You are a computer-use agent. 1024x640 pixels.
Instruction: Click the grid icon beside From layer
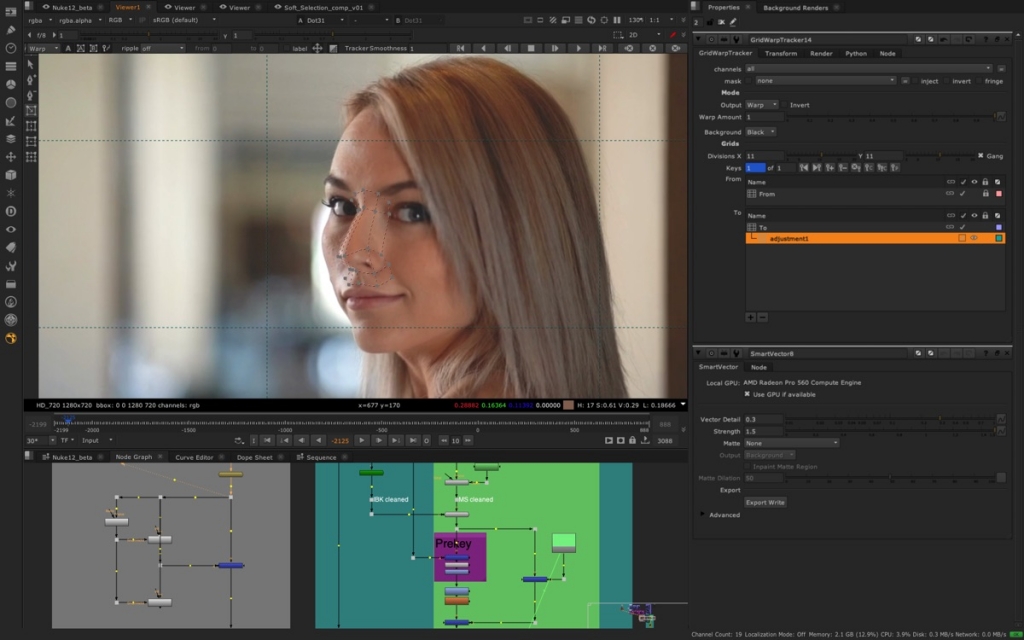click(752, 194)
